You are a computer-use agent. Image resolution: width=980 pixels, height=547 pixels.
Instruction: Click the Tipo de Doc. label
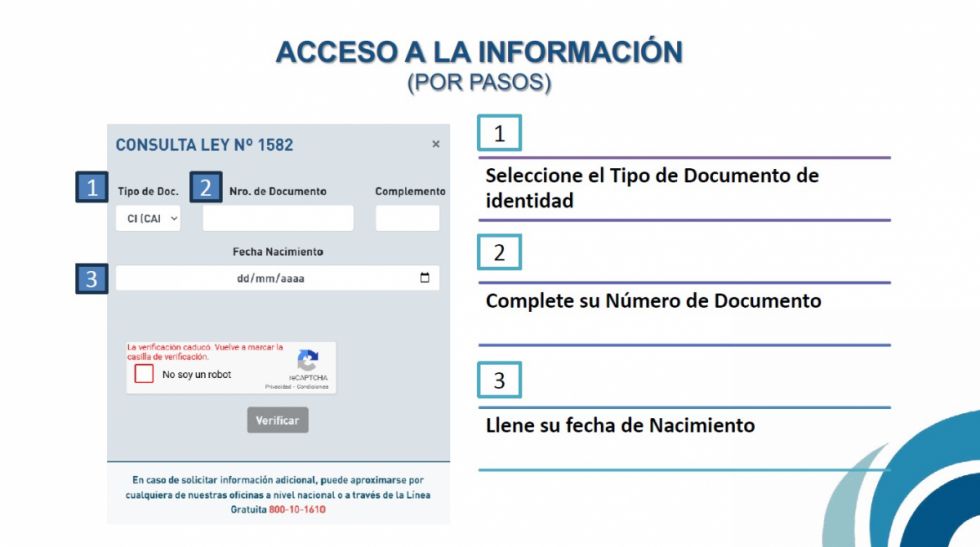(148, 191)
